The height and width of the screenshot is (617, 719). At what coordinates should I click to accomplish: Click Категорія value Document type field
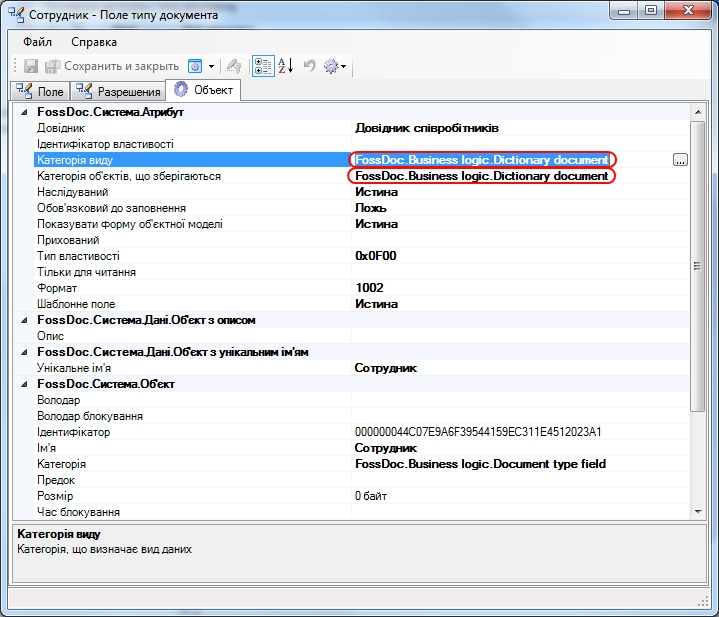[x=481, y=464]
